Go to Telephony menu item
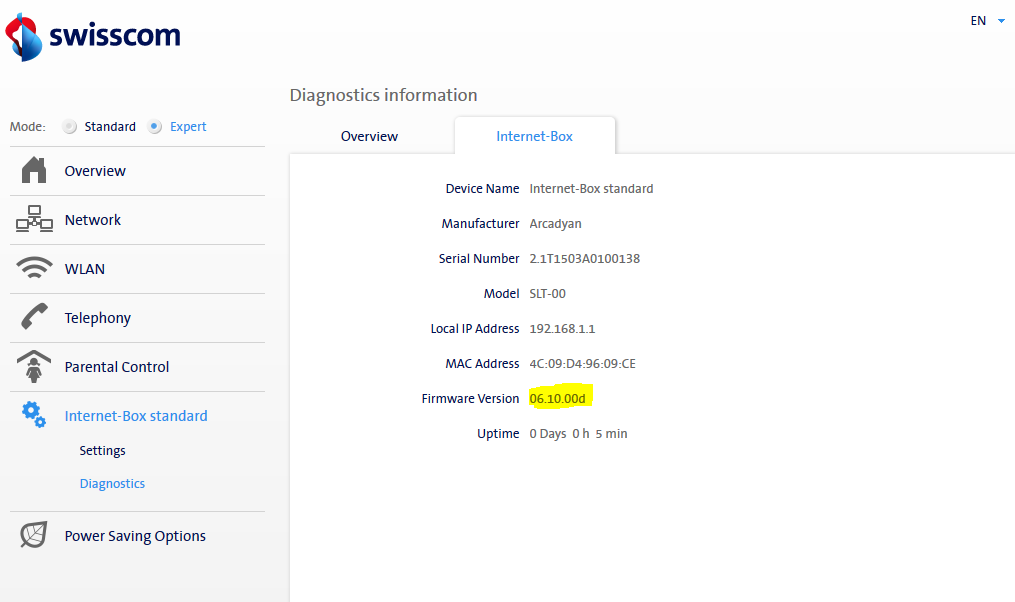 (98, 318)
